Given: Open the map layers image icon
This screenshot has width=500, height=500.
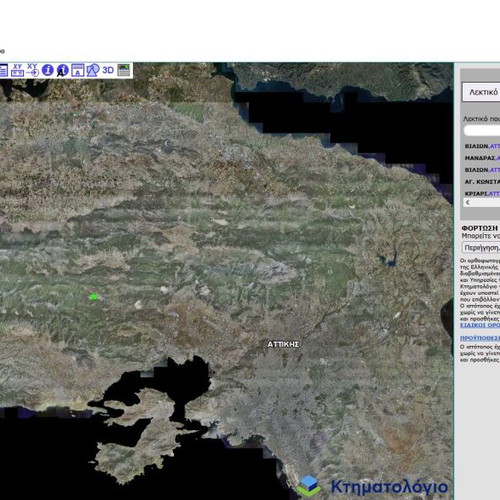Looking at the screenshot, I should (124, 70).
